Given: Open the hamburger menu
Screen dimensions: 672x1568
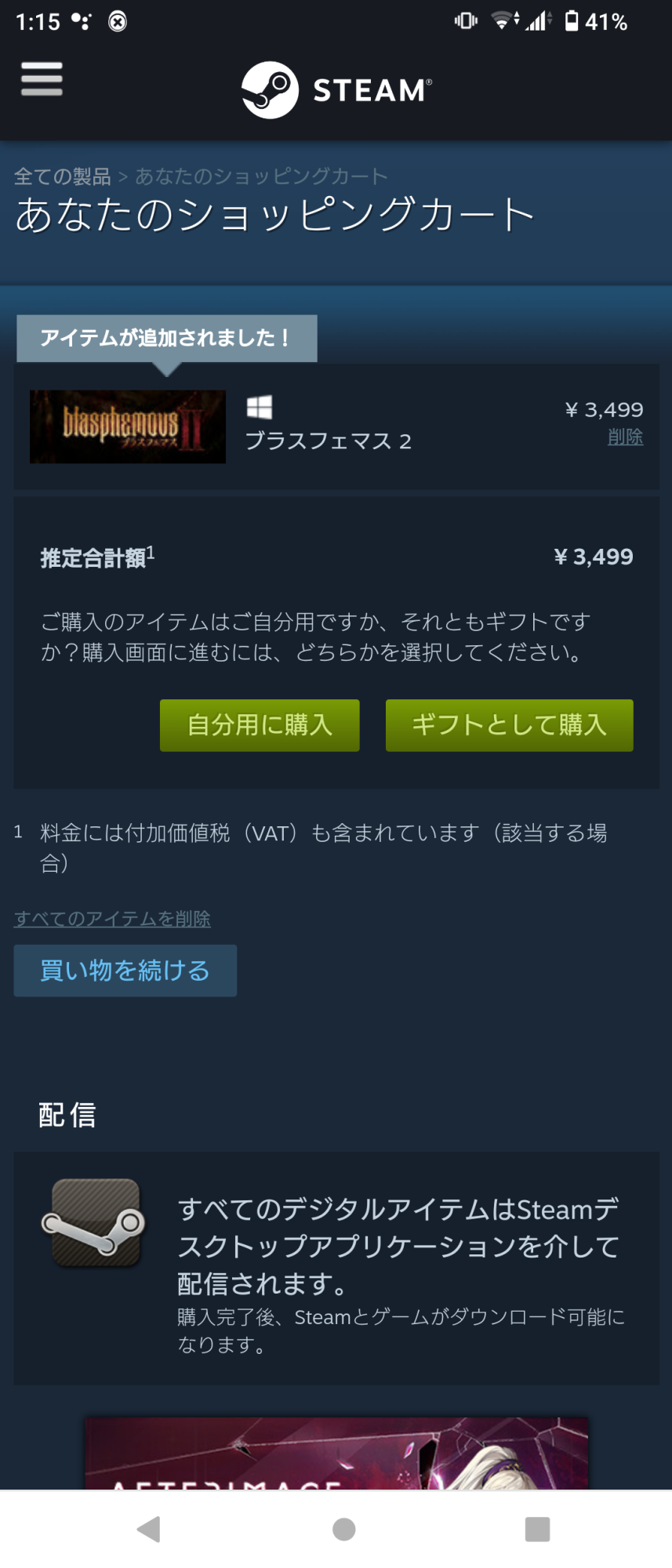Looking at the screenshot, I should coord(42,79).
